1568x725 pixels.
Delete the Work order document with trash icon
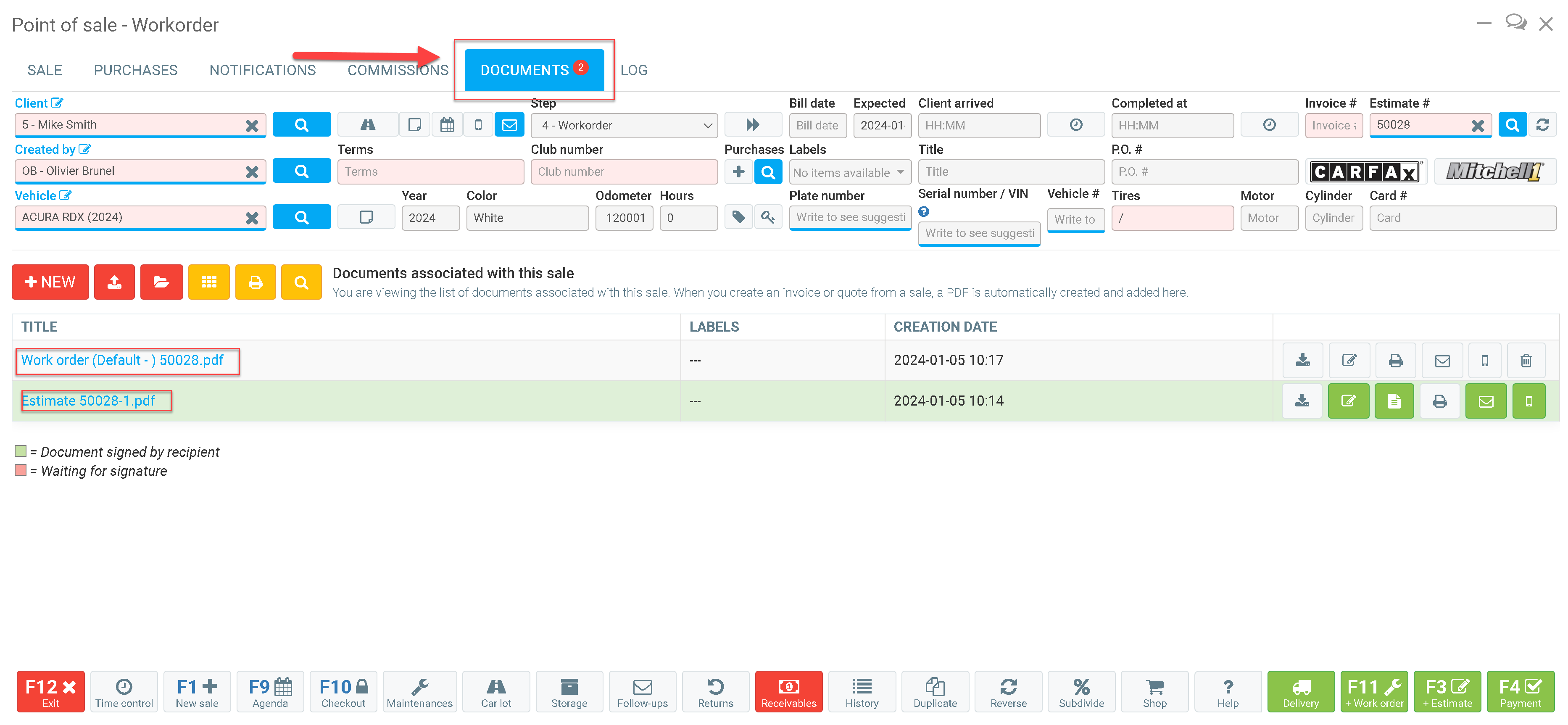point(1526,360)
